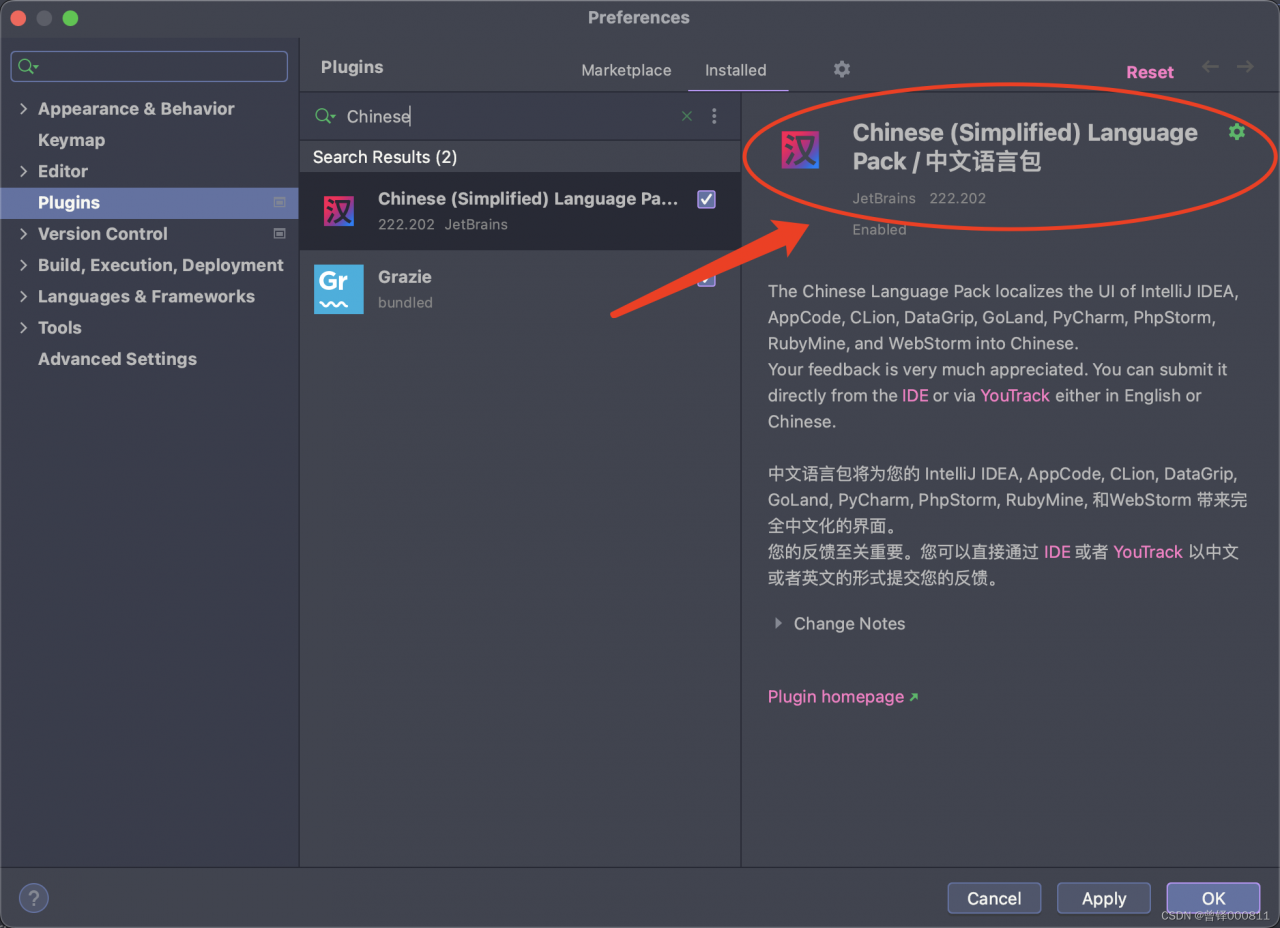The width and height of the screenshot is (1280, 928).
Task: Expand the Appearance & Behavior section arrow
Action: tap(23, 109)
